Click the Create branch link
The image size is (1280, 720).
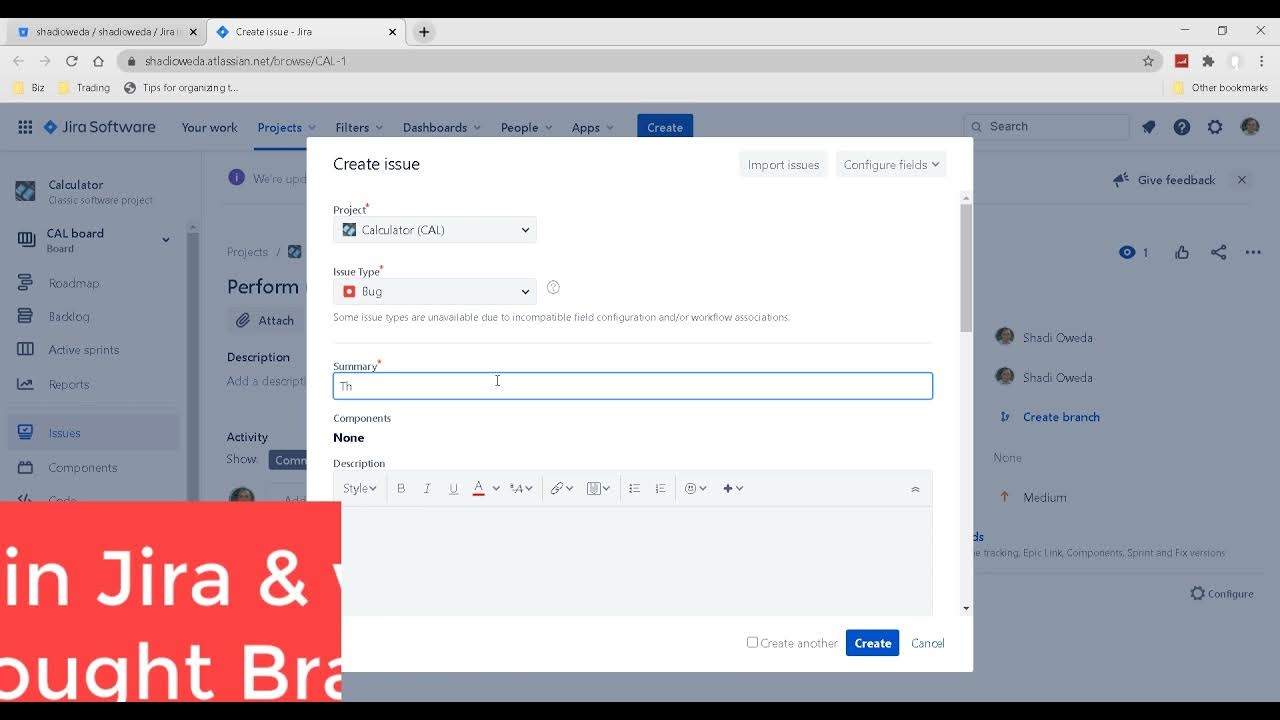point(1061,417)
